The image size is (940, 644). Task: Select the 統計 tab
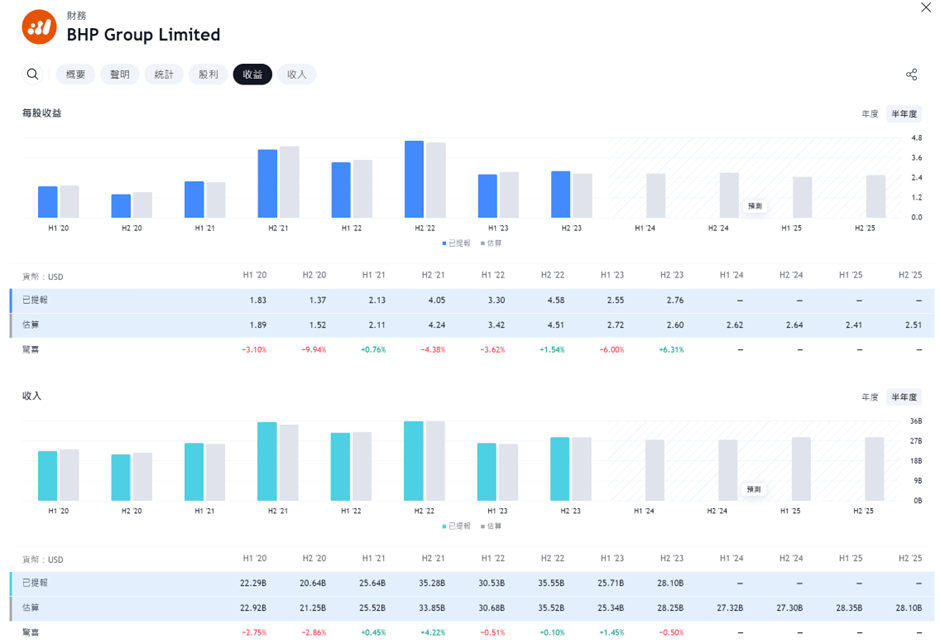[x=164, y=74]
